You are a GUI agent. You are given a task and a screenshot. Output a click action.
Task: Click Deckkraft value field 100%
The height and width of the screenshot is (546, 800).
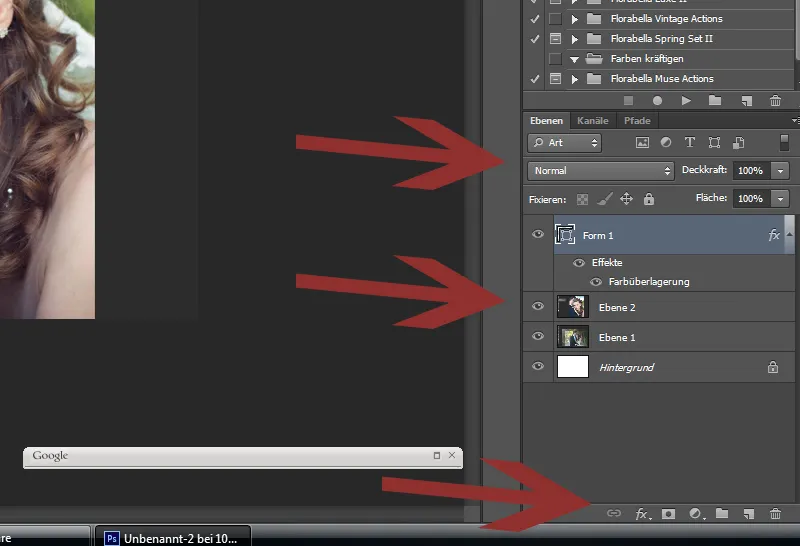(x=751, y=171)
